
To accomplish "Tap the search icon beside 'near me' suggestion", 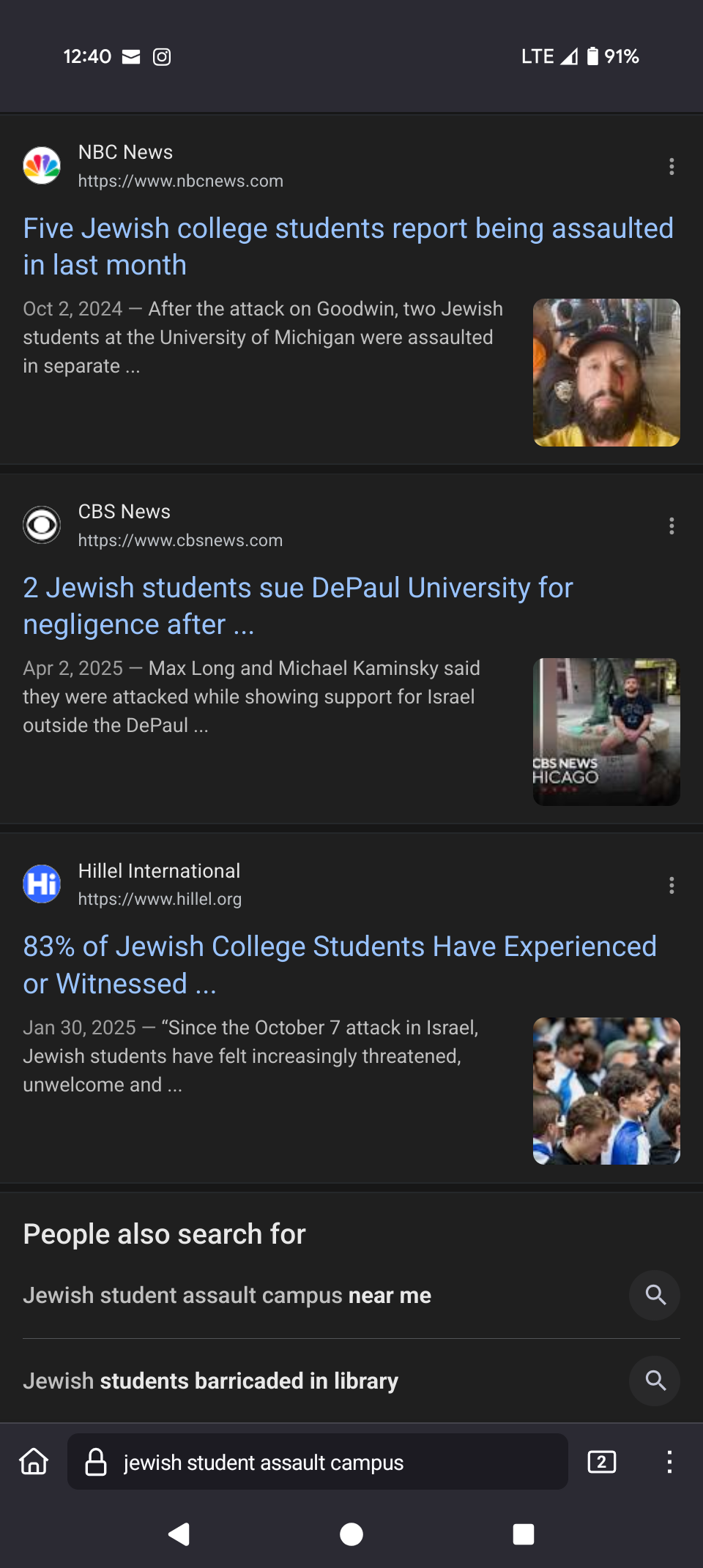I will coord(655,1295).
